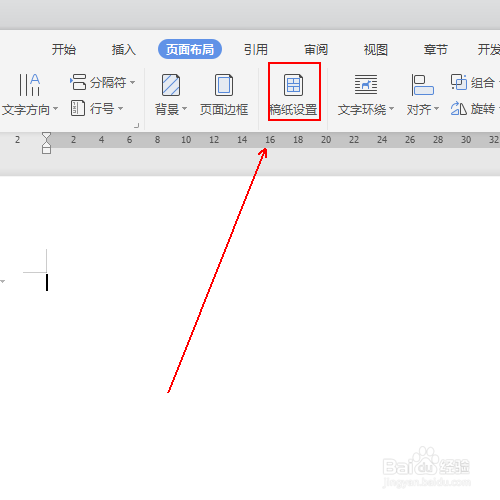Open the 开始 ribbon tab
This screenshot has height=500, width=500.
pos(64,50)
